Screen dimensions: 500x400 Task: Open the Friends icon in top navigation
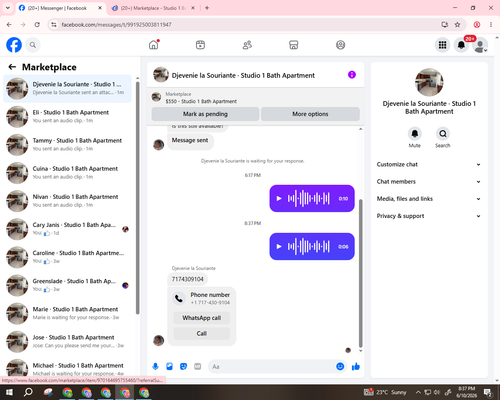tap(247, 45)
